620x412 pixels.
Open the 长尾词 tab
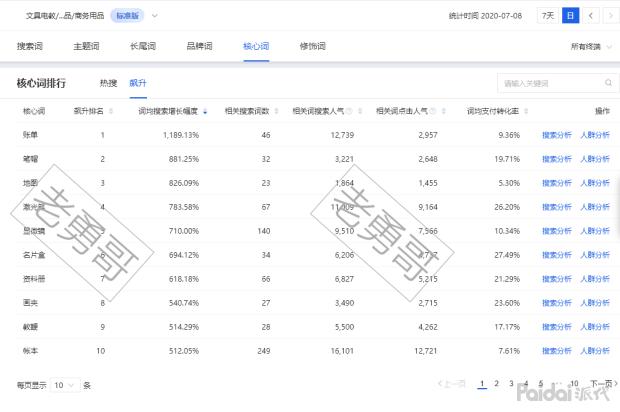(x=143, y=46)
